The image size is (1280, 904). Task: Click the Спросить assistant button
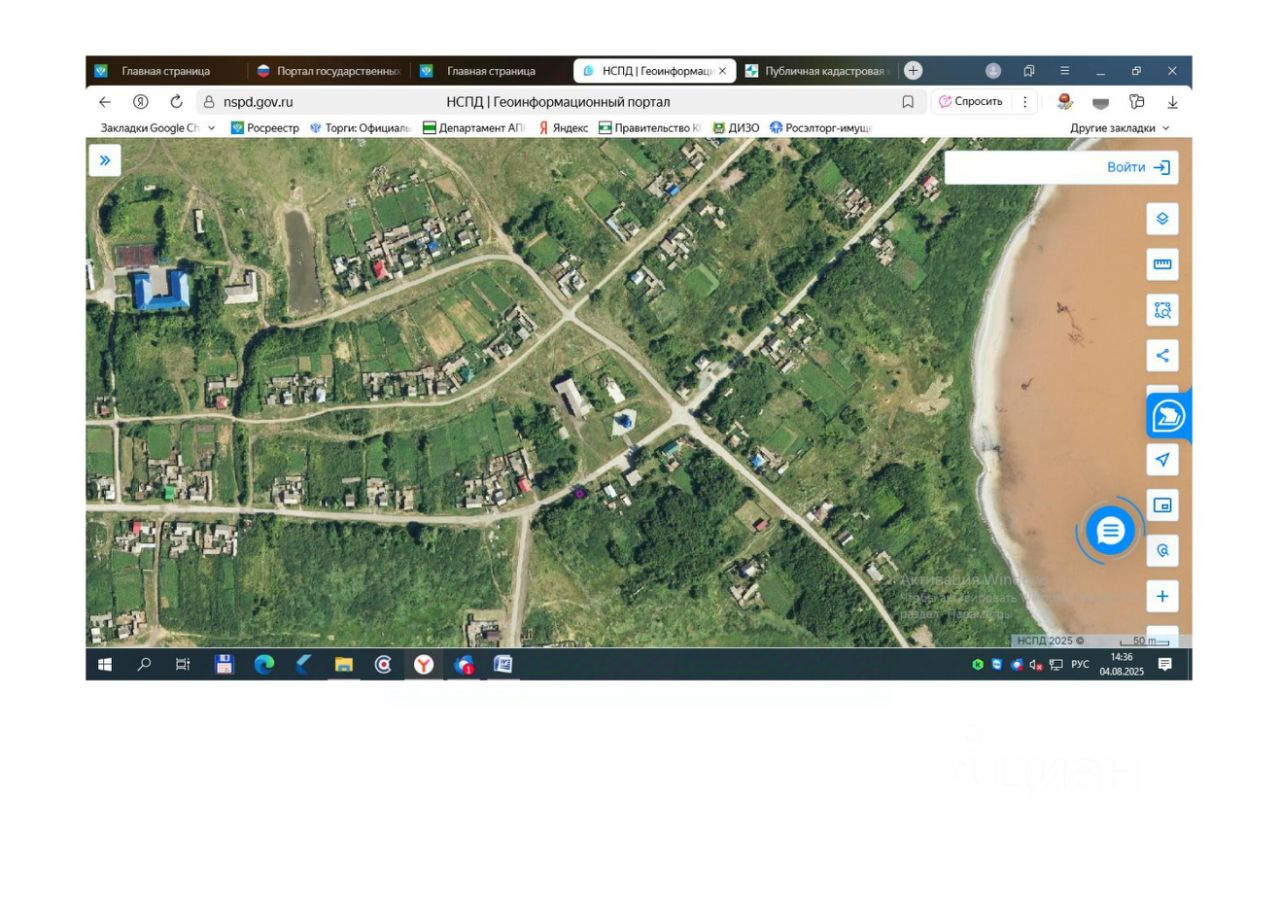[971, 101]
